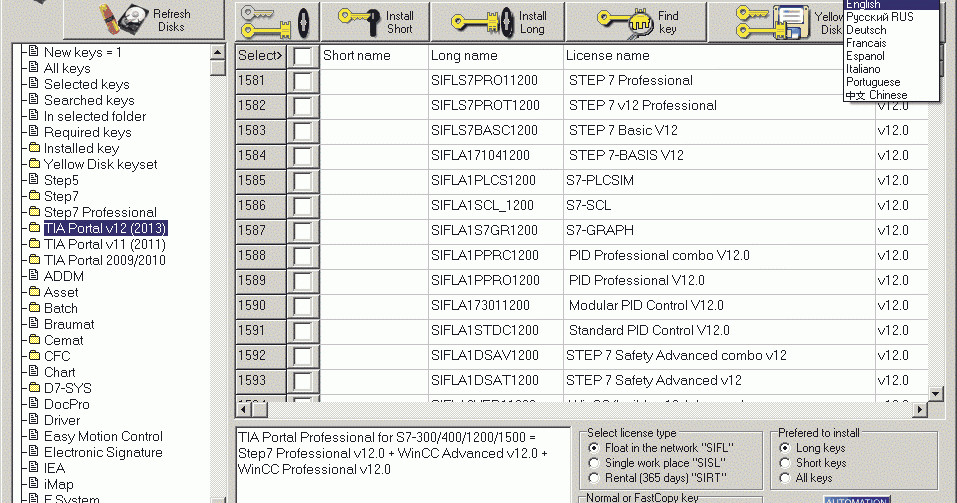The image size is (957, 503).
Task: Check the box for row 1593
Action: click(x=303, y=381)
